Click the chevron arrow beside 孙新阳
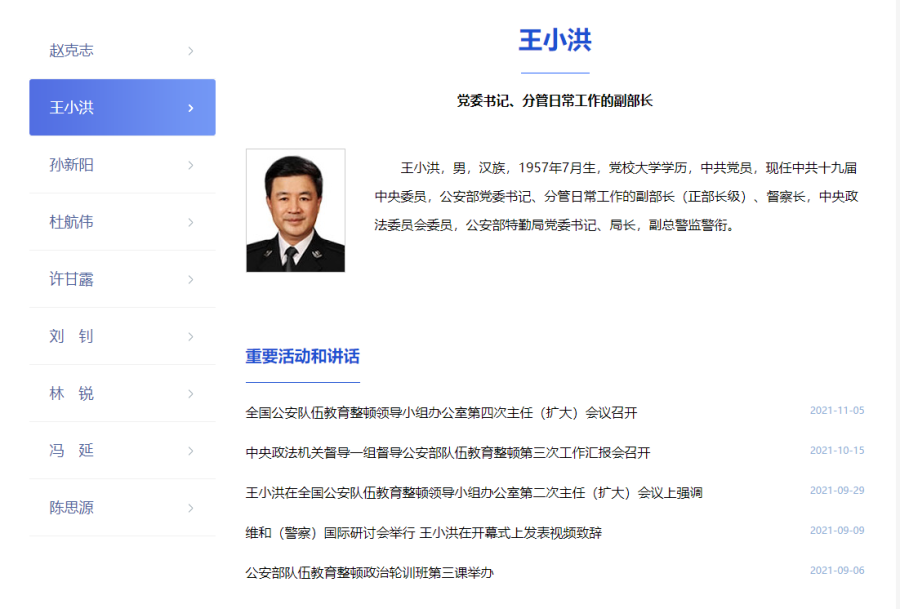 click(x=190, y=165)
